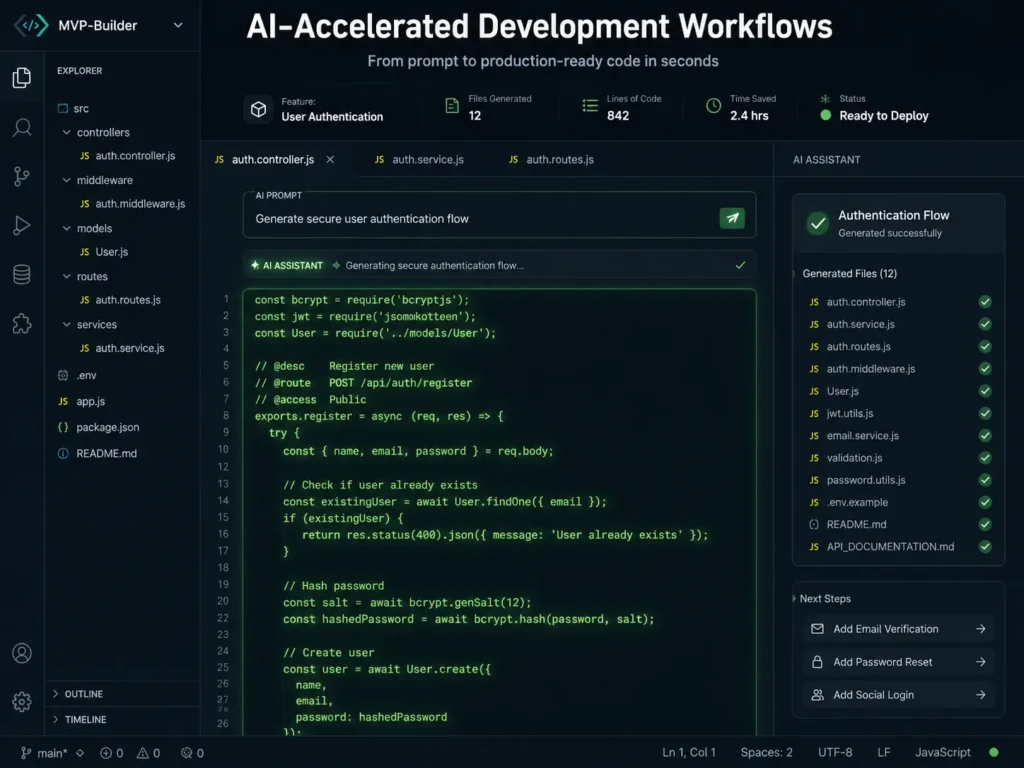Collapse the middleware folder
1024x768 pixels.
tap(67, 180)
